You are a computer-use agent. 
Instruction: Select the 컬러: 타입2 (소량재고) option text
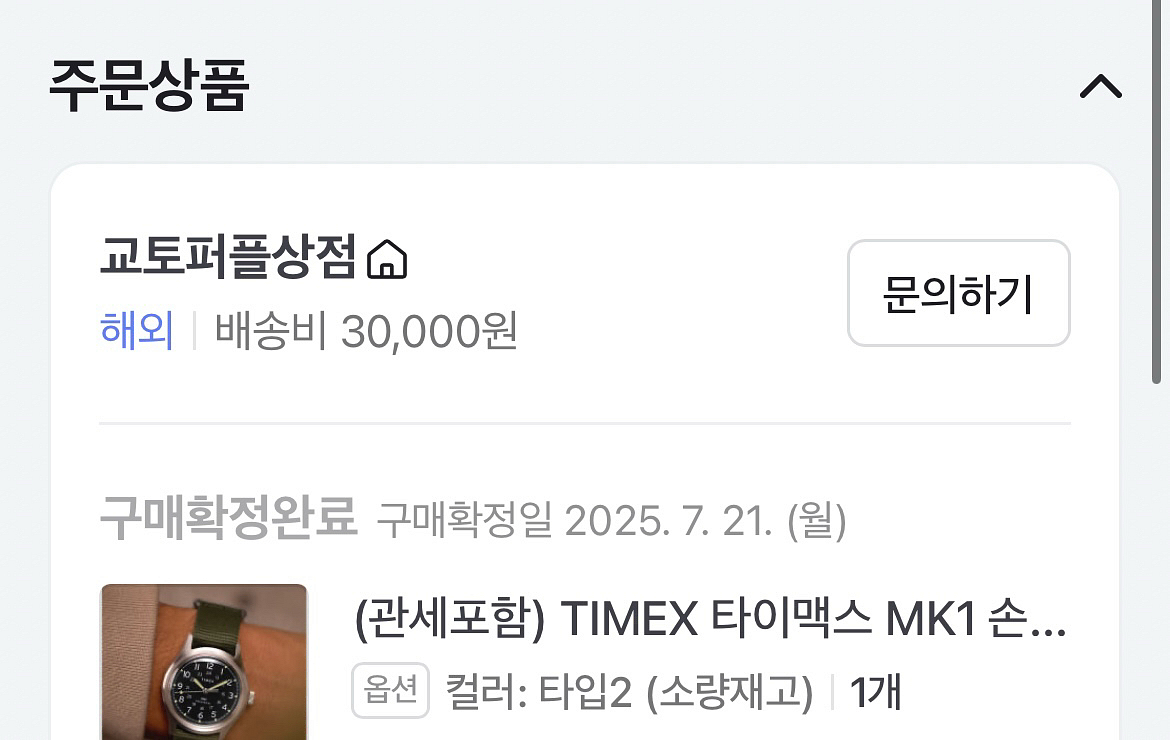click(x=629, y=692)
